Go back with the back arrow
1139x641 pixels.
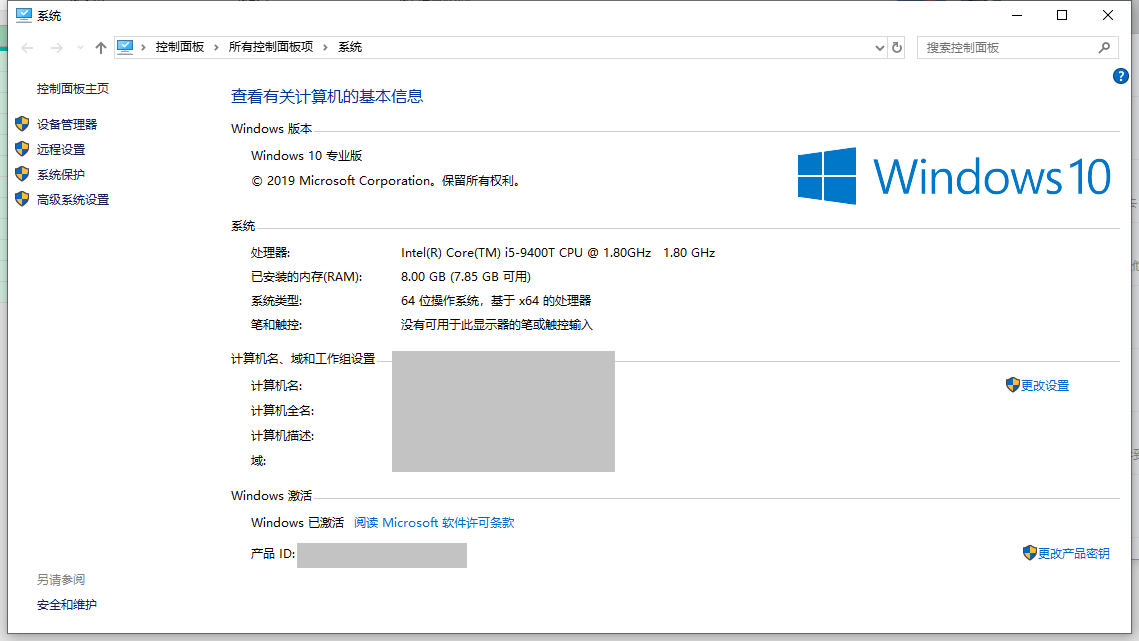tap(28, 47)
